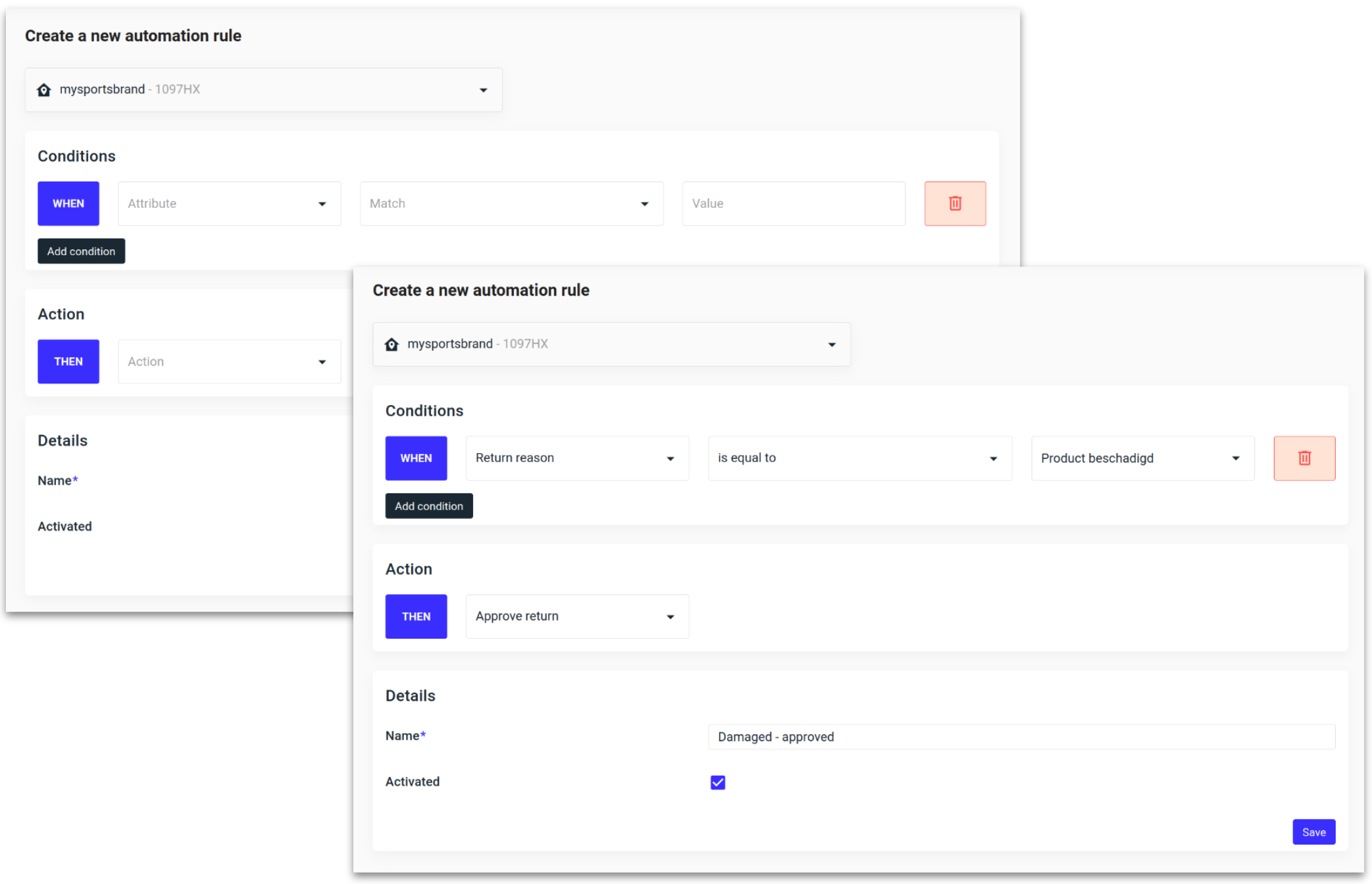Click Add condition in back panel
The height and width of the screenshot is (884, 1372).
(x=81, y=251)
